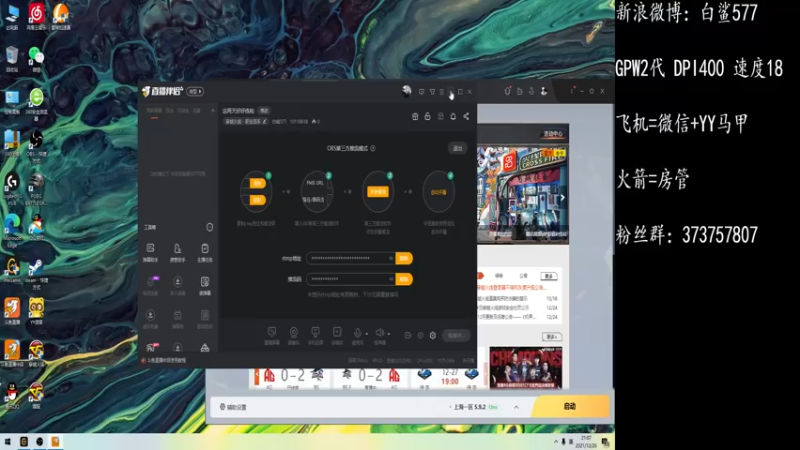The height and width of the screenshot is (450, 800).
Task: Click the 12-27 19:00 match card
Action: click(448, 378)
